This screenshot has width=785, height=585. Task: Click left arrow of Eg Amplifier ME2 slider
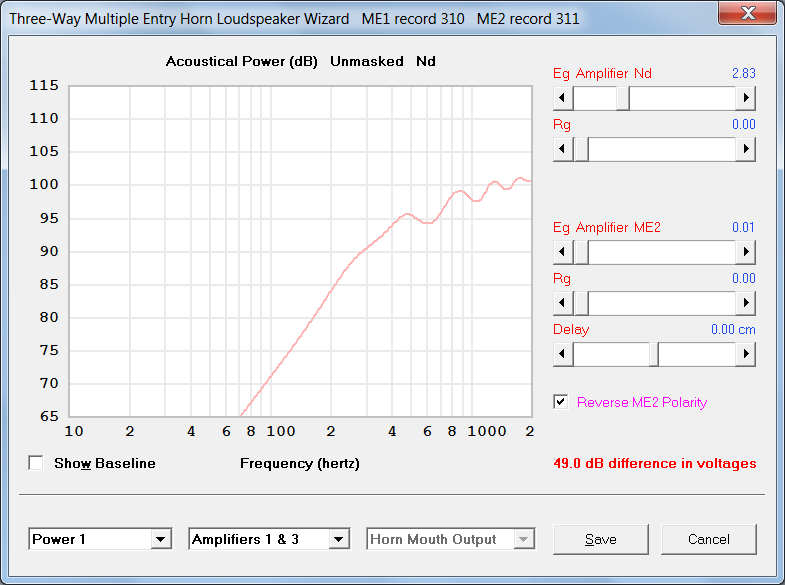point(563,252)
